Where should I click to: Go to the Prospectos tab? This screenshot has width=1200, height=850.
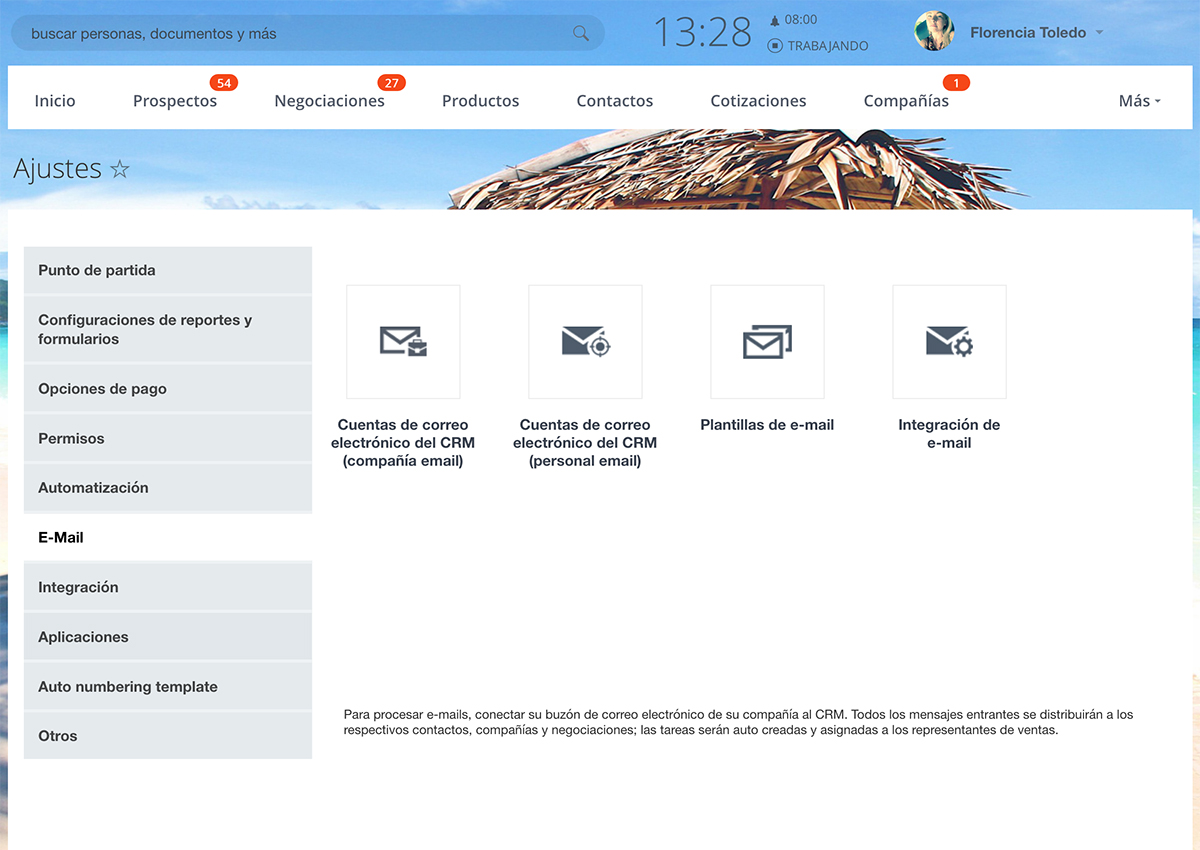click(x=175, y=101)
